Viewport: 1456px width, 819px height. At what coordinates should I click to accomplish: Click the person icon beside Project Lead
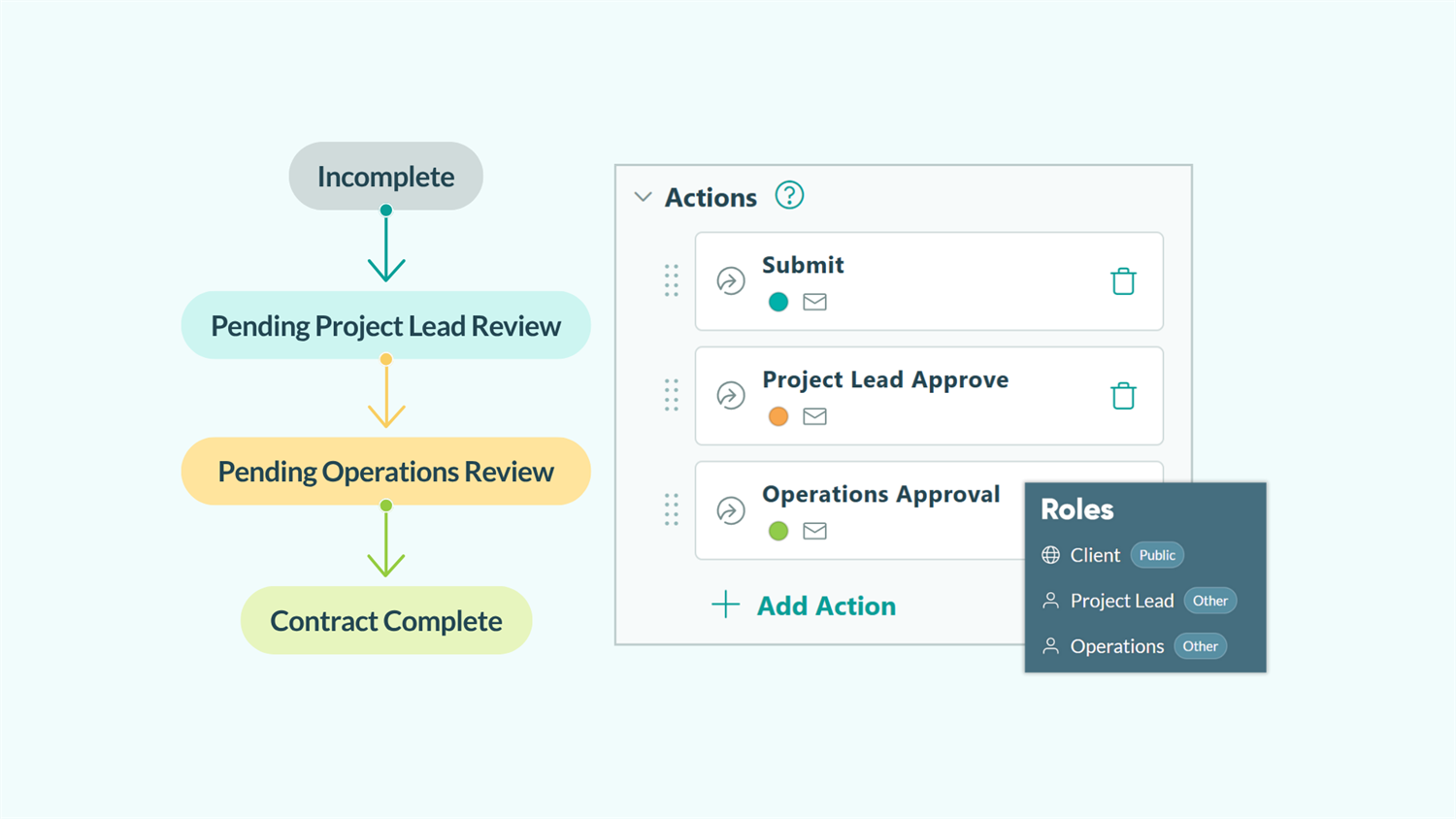1050,600
